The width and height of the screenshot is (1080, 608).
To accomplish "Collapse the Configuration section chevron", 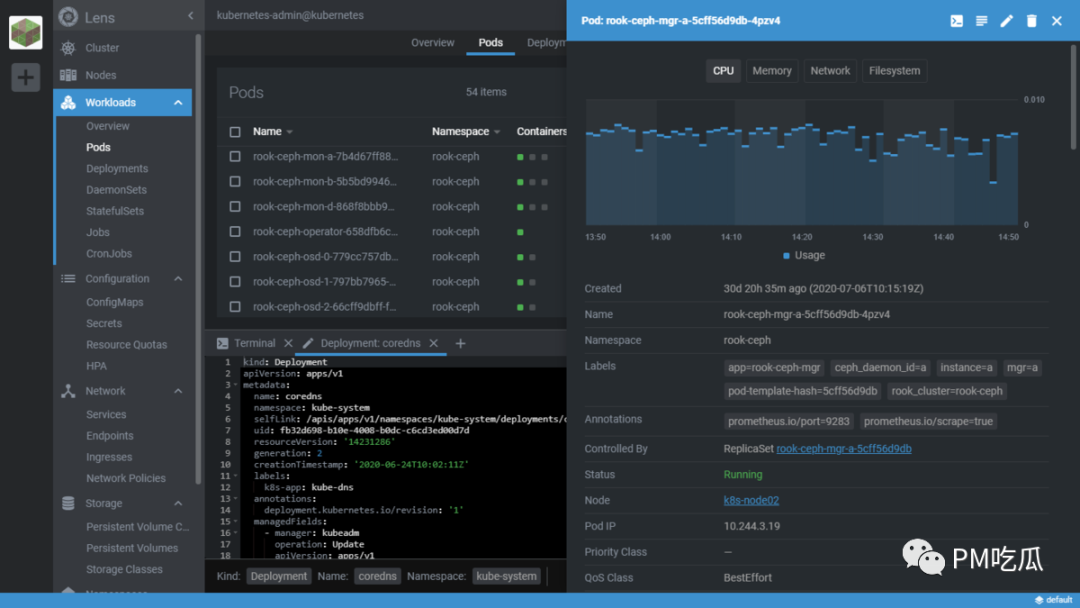I will [x=178, y=279].
